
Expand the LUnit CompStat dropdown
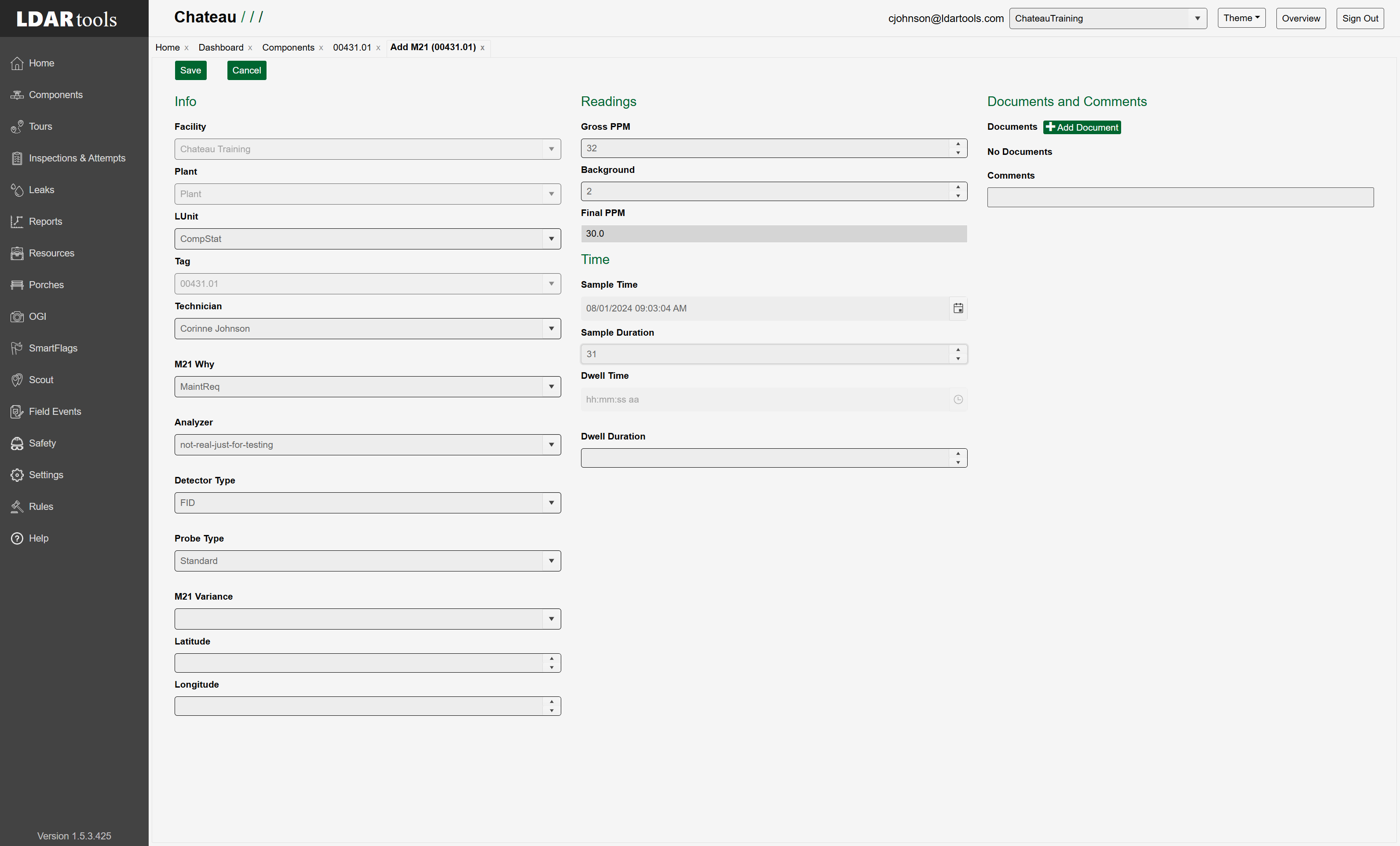tap(551, 239)
